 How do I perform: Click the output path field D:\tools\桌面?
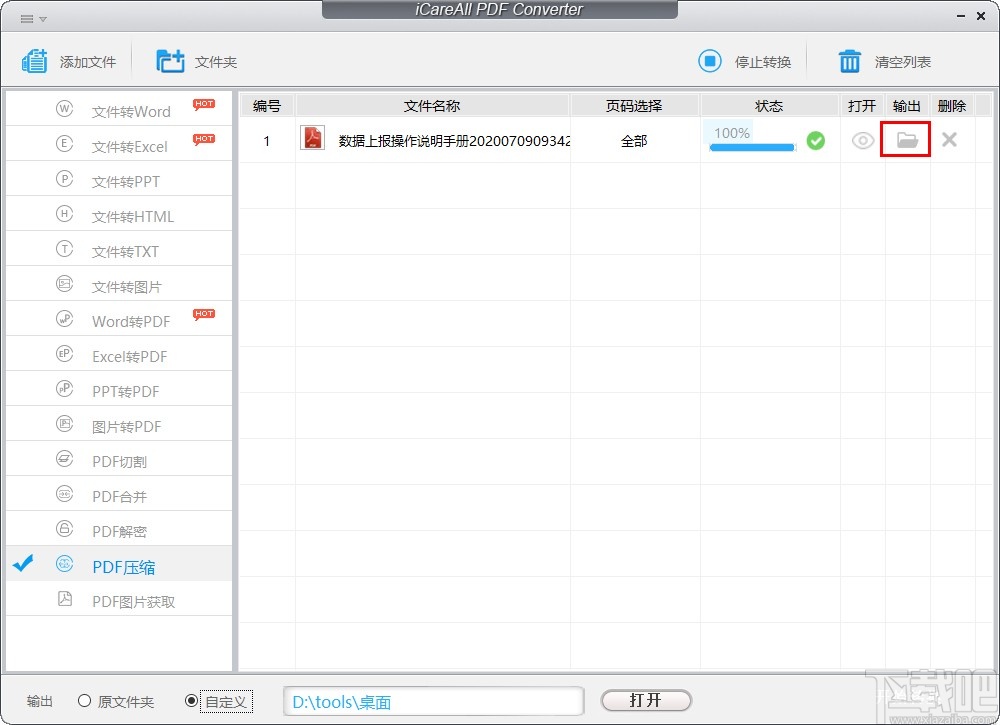434,701
